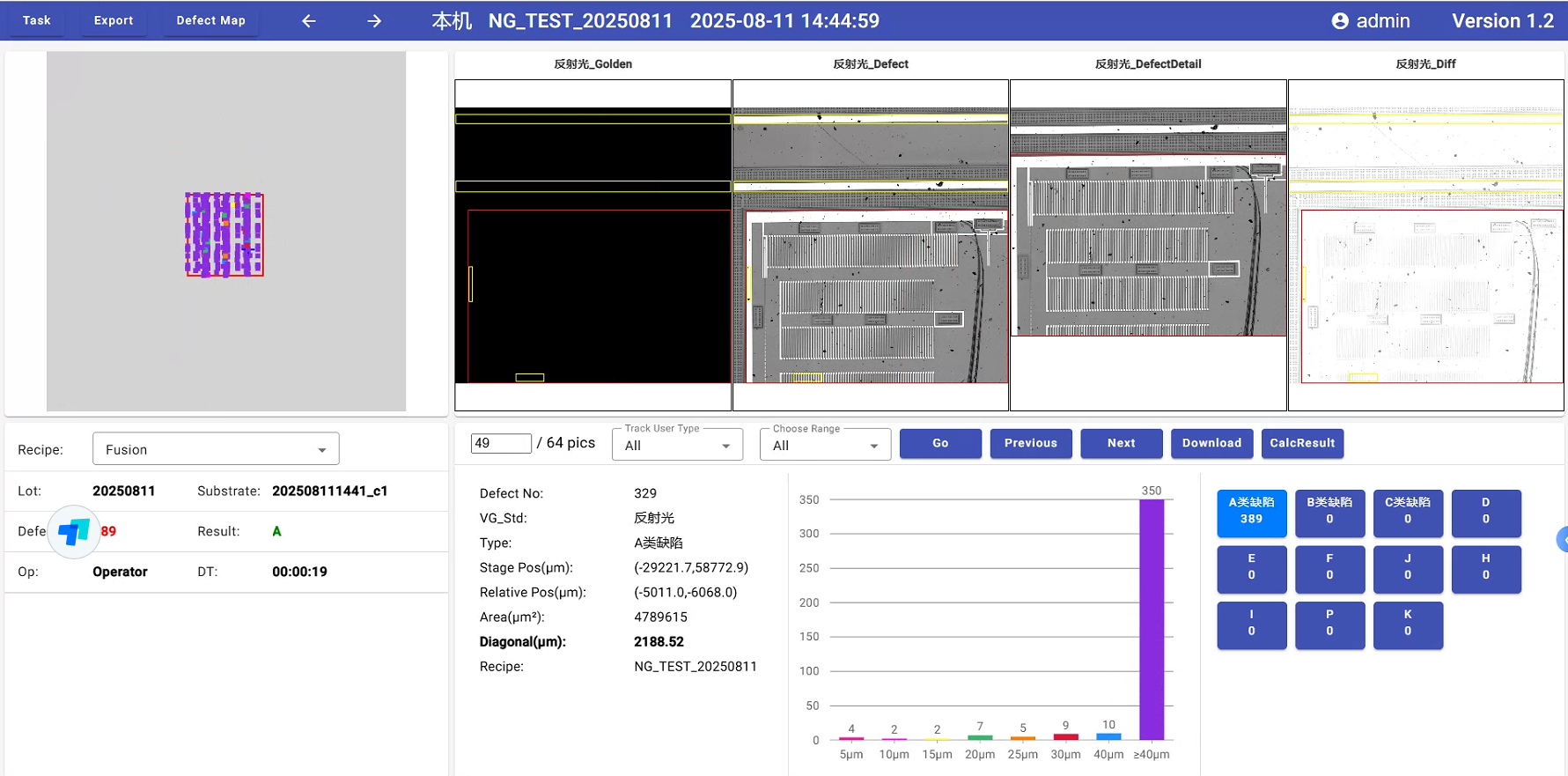The width and height of the screenshot is (1568, 776).
Task: Click the Previous button
Action: [1031, 443]
